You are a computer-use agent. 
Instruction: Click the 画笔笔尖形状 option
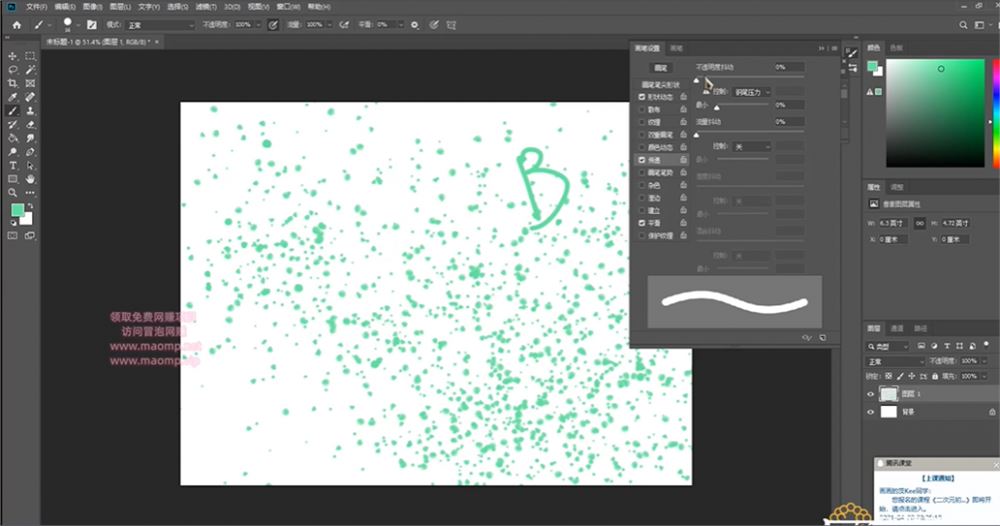click(x=660, y=84)
